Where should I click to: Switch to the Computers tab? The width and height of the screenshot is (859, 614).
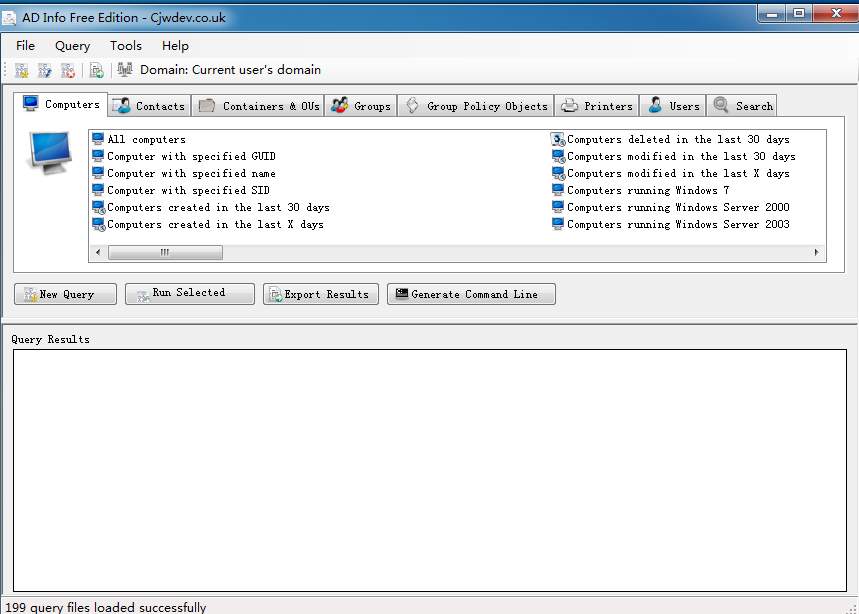click(x=61, y=104)
